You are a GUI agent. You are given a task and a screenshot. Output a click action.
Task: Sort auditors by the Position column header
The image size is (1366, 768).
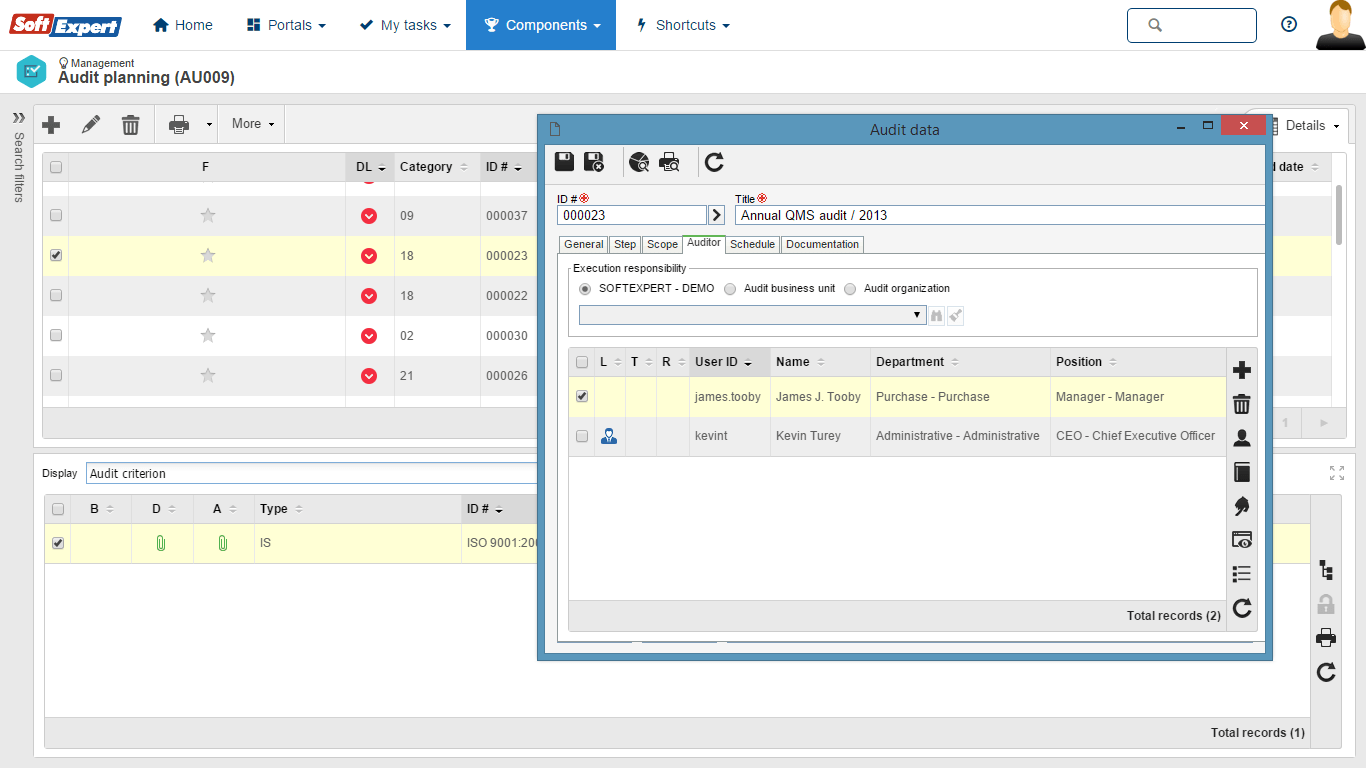1138,362
